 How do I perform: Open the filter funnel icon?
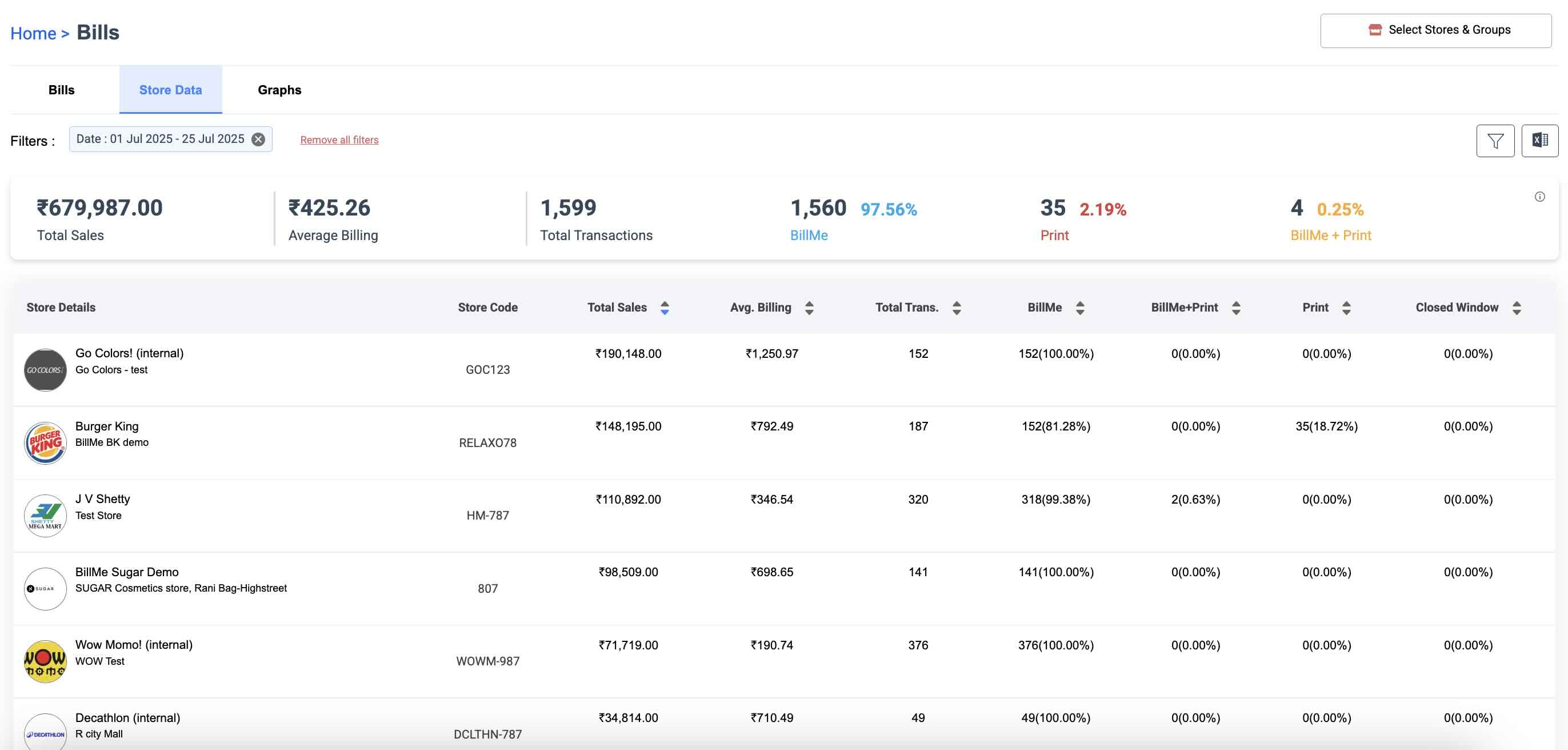pyautogui.click(x=1495, y=141)
